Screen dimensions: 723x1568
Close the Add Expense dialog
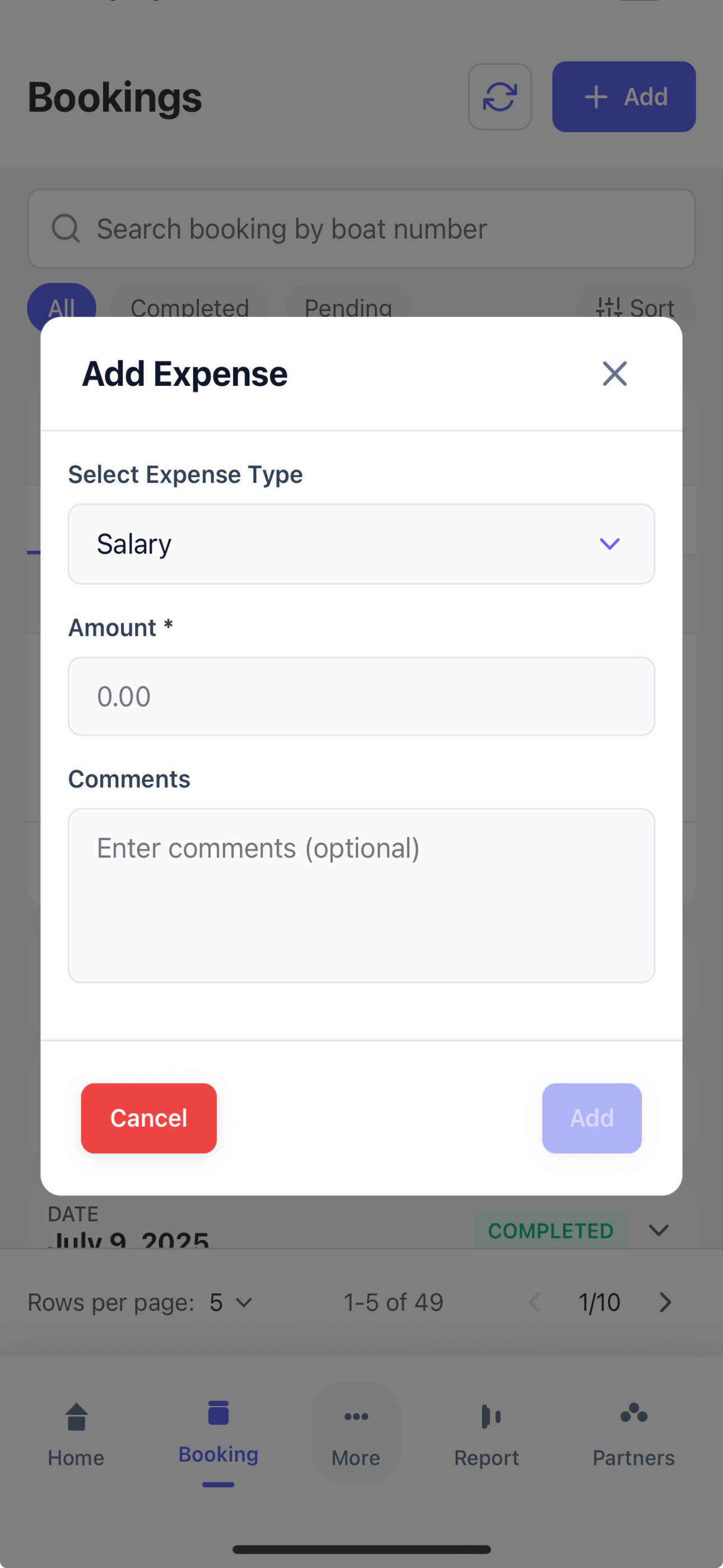point(614,373)
